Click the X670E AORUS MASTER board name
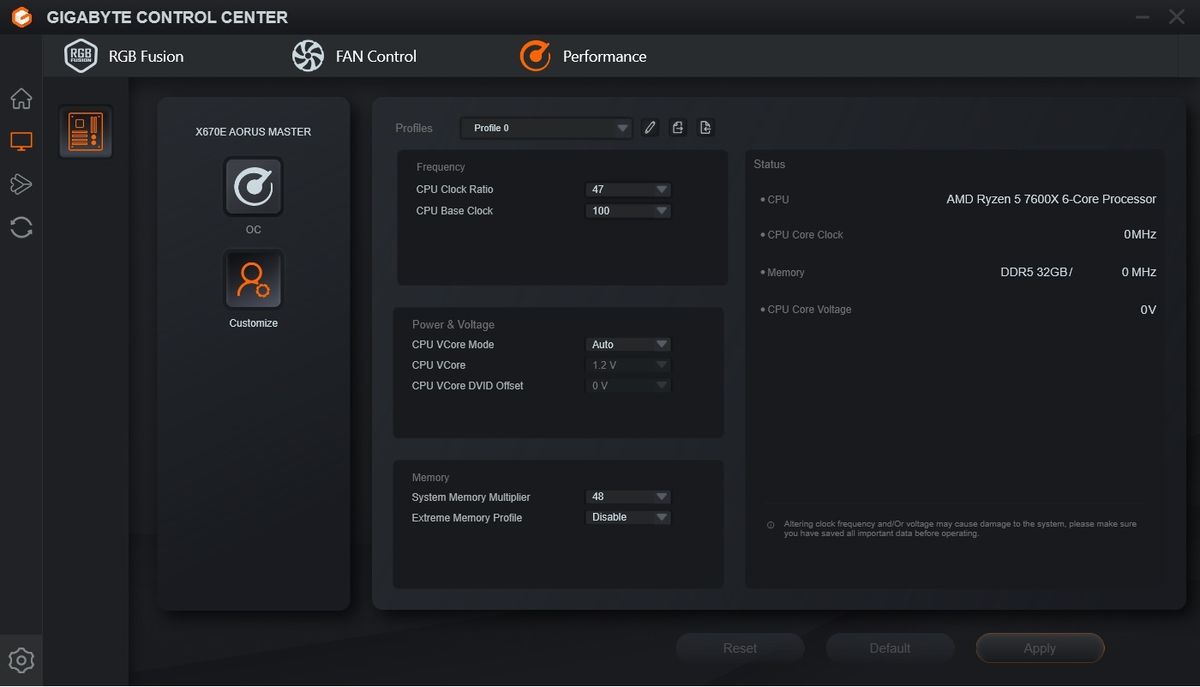 point(253,132)
